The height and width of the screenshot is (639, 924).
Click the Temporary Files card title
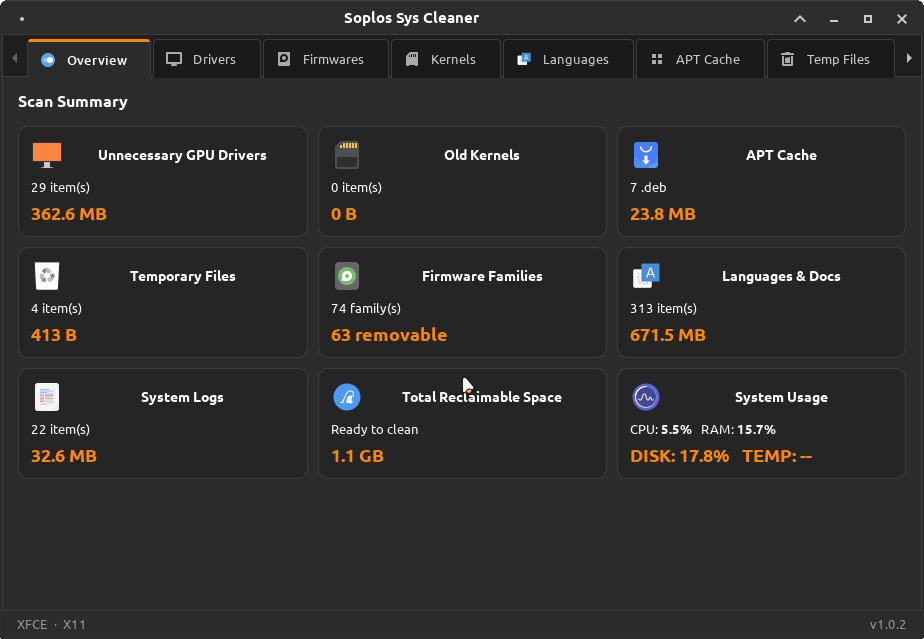coord(183,276)
